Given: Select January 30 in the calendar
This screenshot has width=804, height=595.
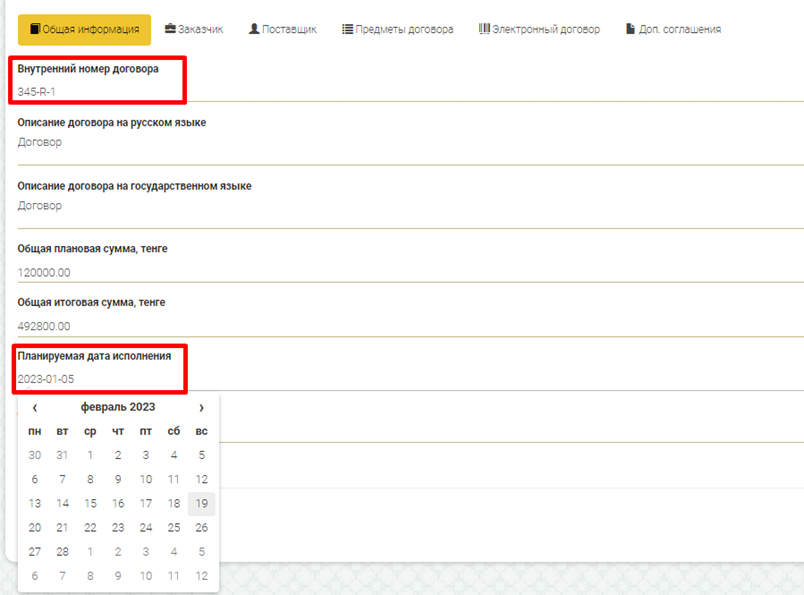Looking at the screenshot, I should pyautogui.click(x=35, y=455).
